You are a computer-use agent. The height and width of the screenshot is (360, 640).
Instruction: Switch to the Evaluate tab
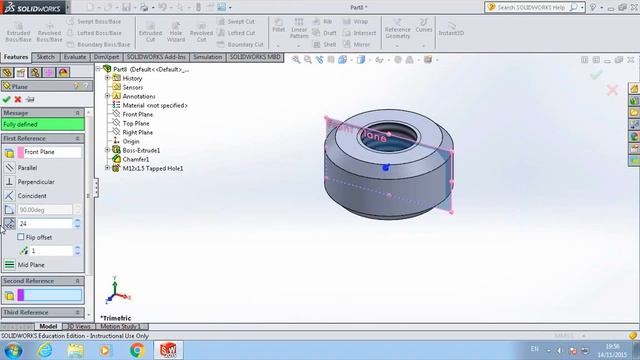(x=75, y=57)
